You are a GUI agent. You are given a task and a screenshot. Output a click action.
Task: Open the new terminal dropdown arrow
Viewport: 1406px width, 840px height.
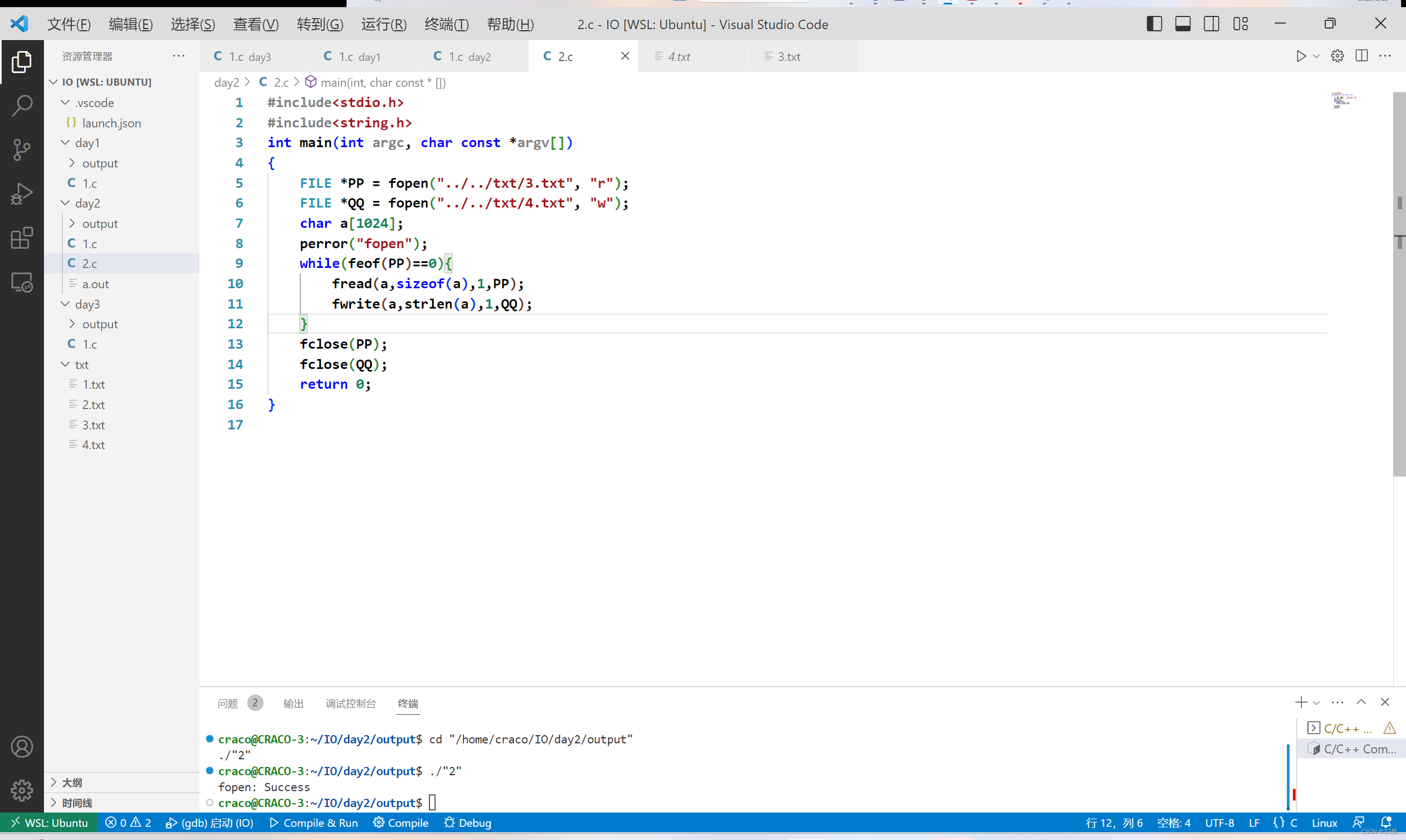[x=1316, y=702]
